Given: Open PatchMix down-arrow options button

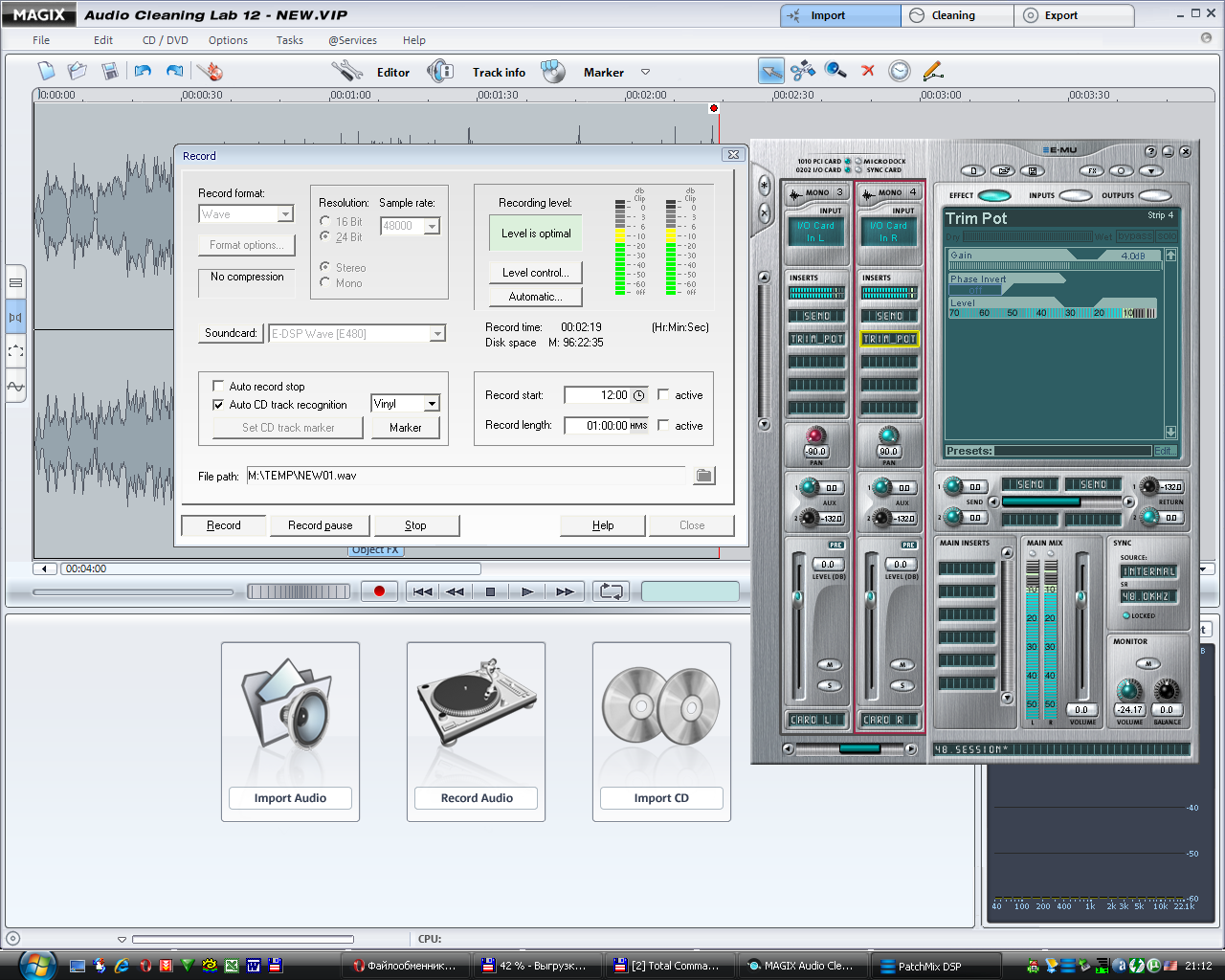Looking at the screenshot, I should 1151,170.
